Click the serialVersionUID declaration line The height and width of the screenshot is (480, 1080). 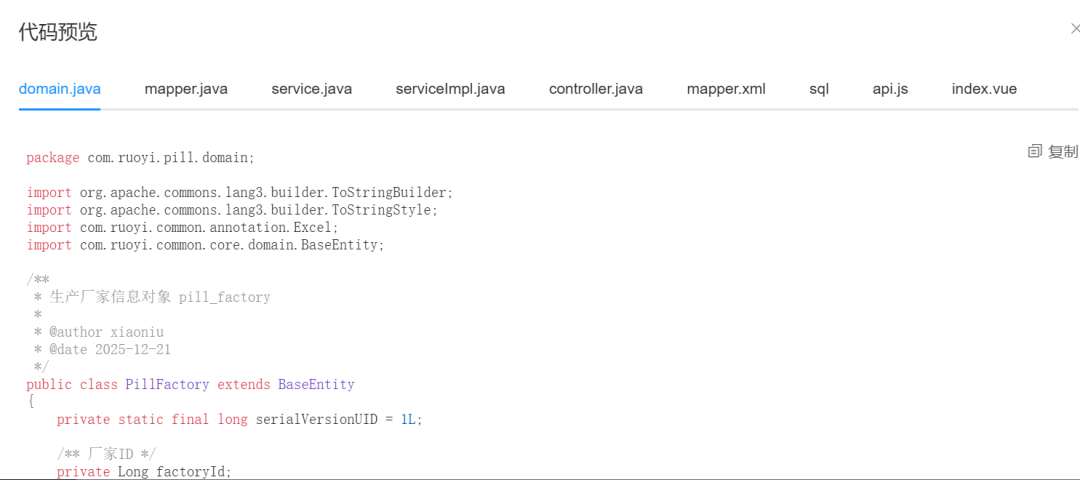pyautogui.click(x=239, y=419)
